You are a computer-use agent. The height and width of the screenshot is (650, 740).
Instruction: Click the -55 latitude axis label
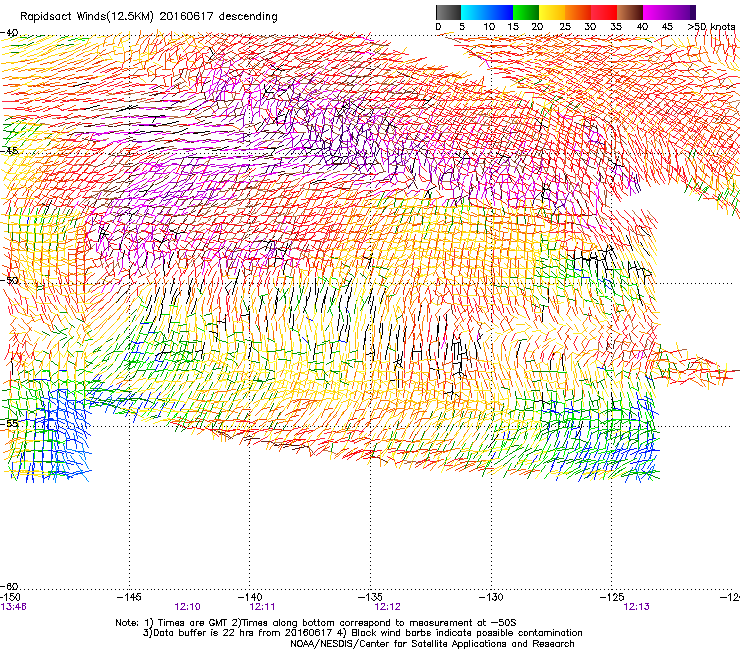[x=9, y=423]
